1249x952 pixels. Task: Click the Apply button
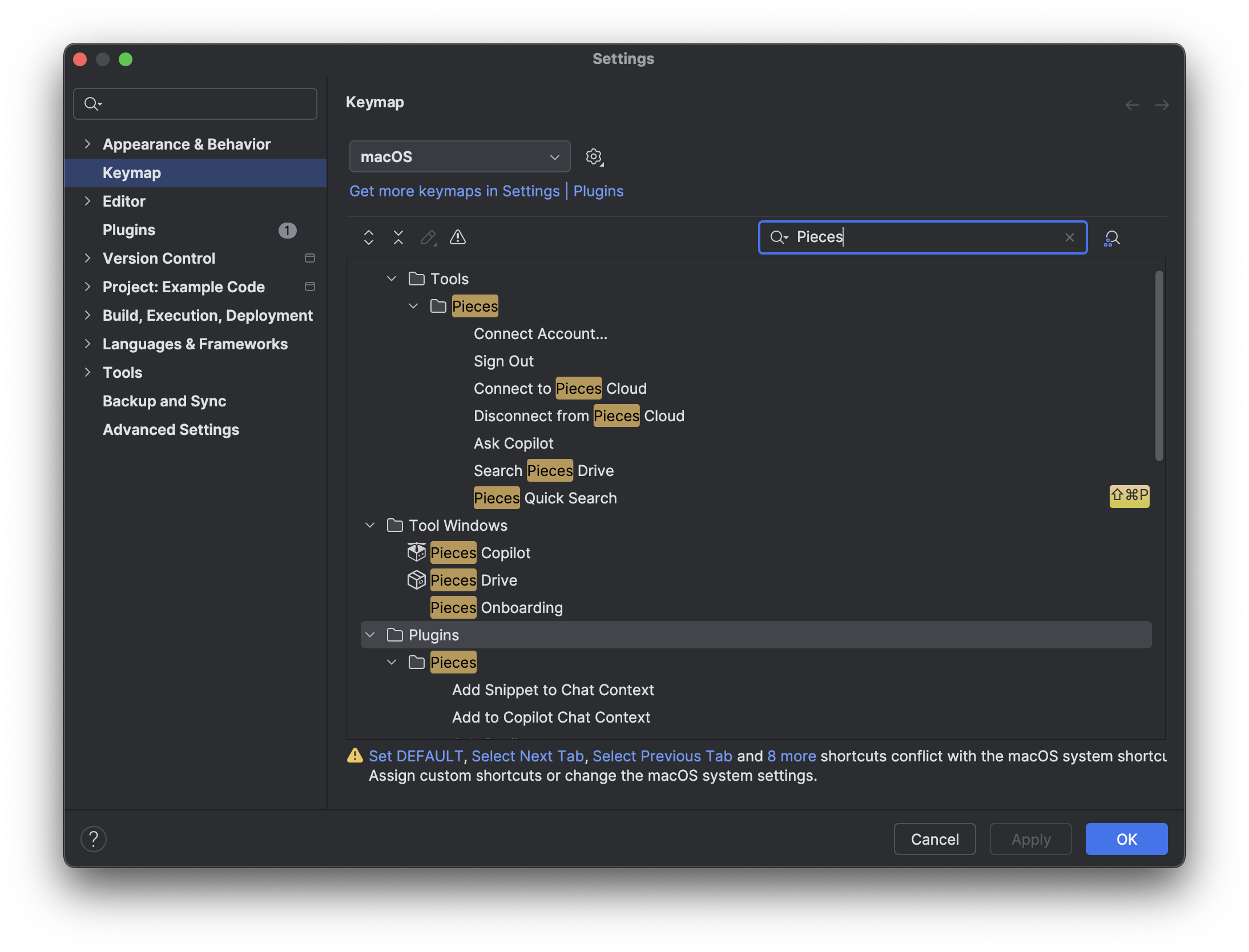coord(1030,839)
